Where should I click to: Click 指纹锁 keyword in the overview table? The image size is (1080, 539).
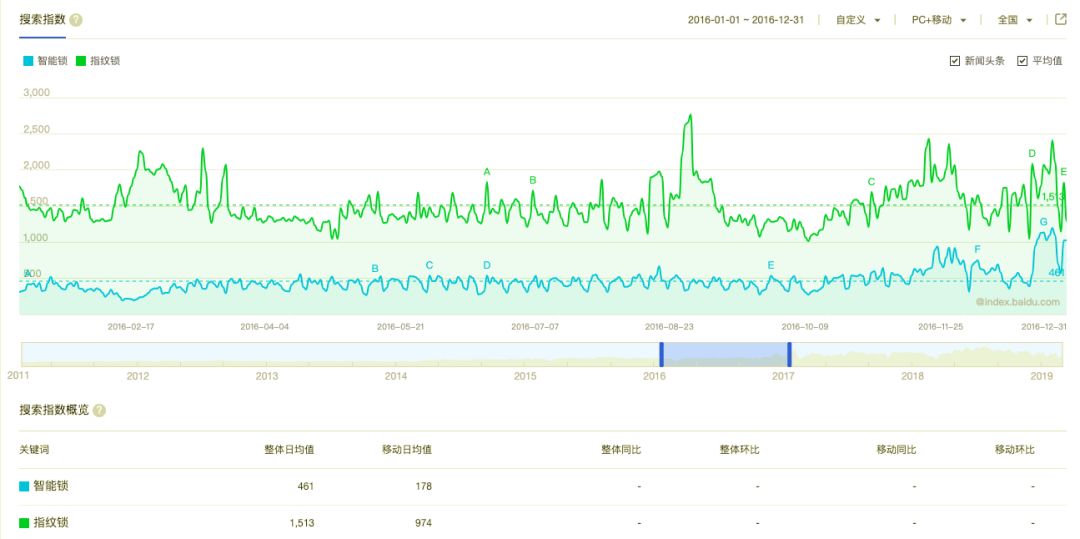coord(50,523)
